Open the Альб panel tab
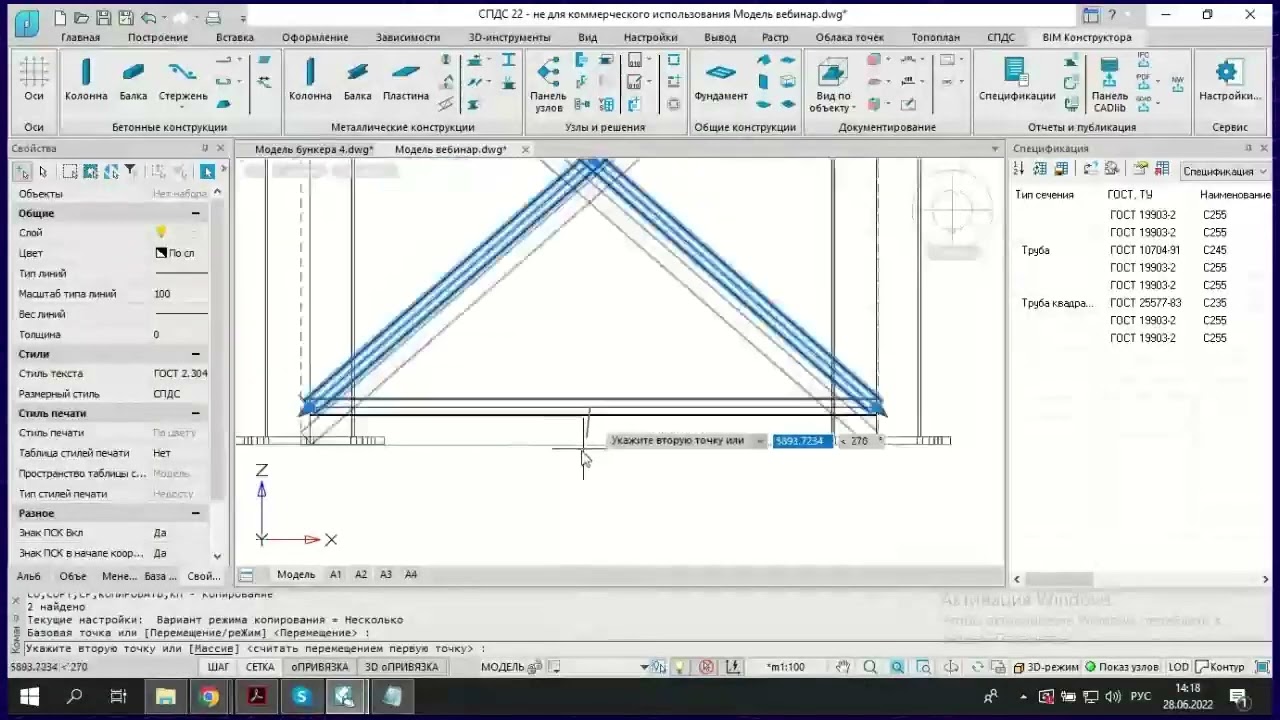The height and width of the screenshot is (720, 1280). (x=28, y=576)
